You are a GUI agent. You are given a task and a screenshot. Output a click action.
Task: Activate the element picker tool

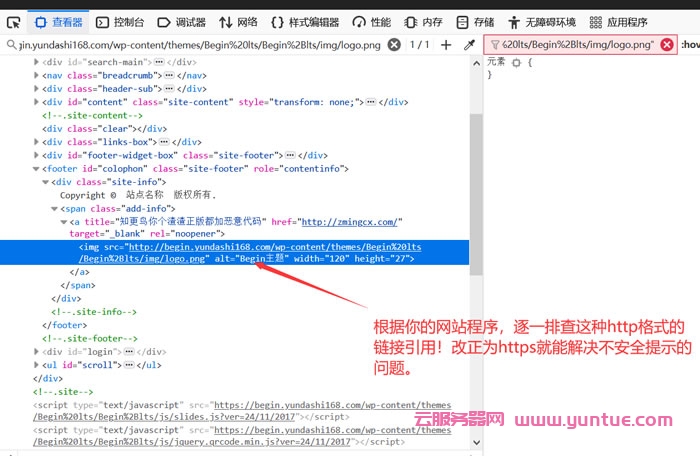[x=14, y=21]
